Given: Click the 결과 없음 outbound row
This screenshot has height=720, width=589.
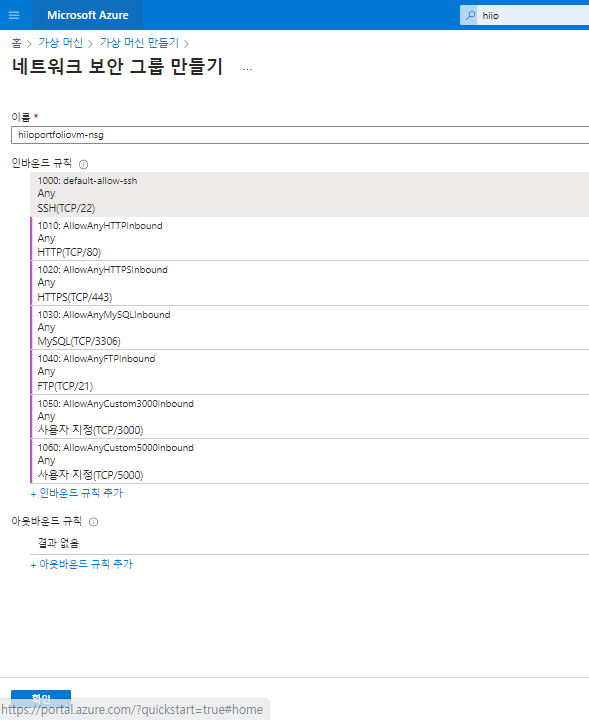Looking at the screenshot, I should pos(309,543).
